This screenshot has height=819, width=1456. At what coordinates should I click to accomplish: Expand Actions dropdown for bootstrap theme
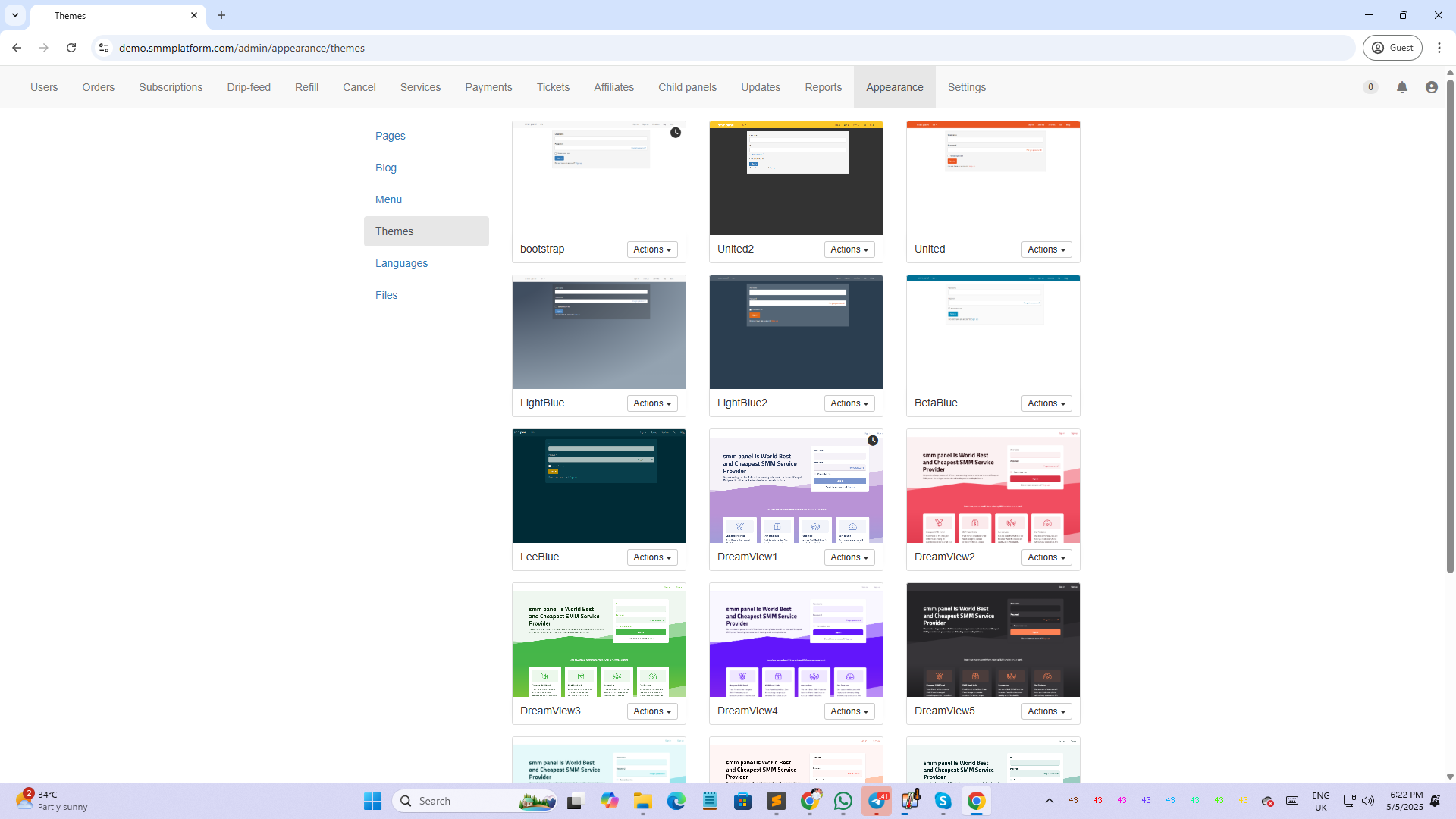(652, 249)
